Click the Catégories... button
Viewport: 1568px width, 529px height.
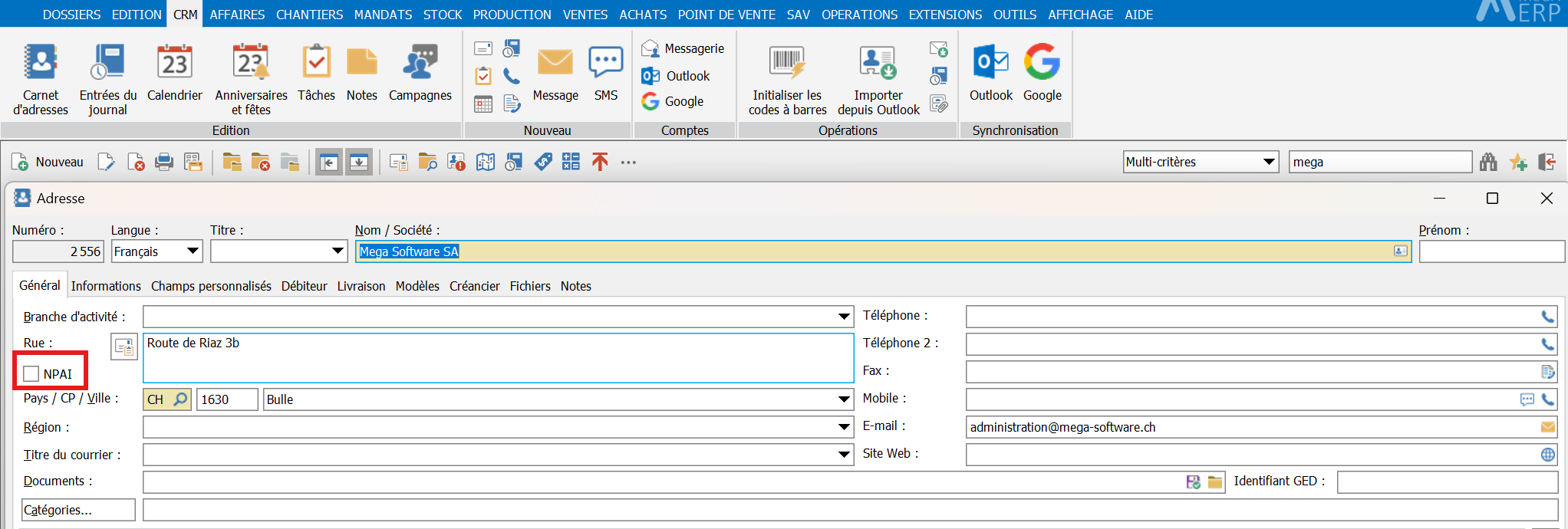pyautogui.click(x=78, y=510)
